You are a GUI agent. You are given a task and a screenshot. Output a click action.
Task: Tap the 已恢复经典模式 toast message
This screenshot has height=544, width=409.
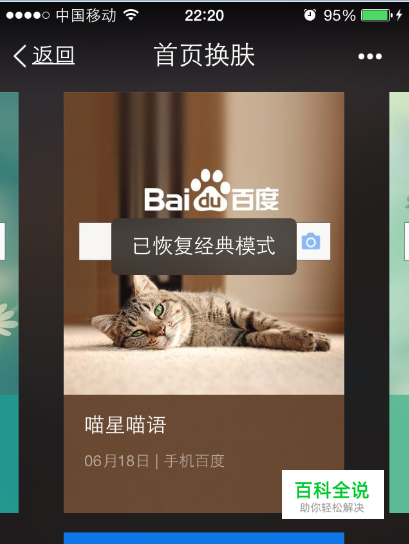(204, 246)
